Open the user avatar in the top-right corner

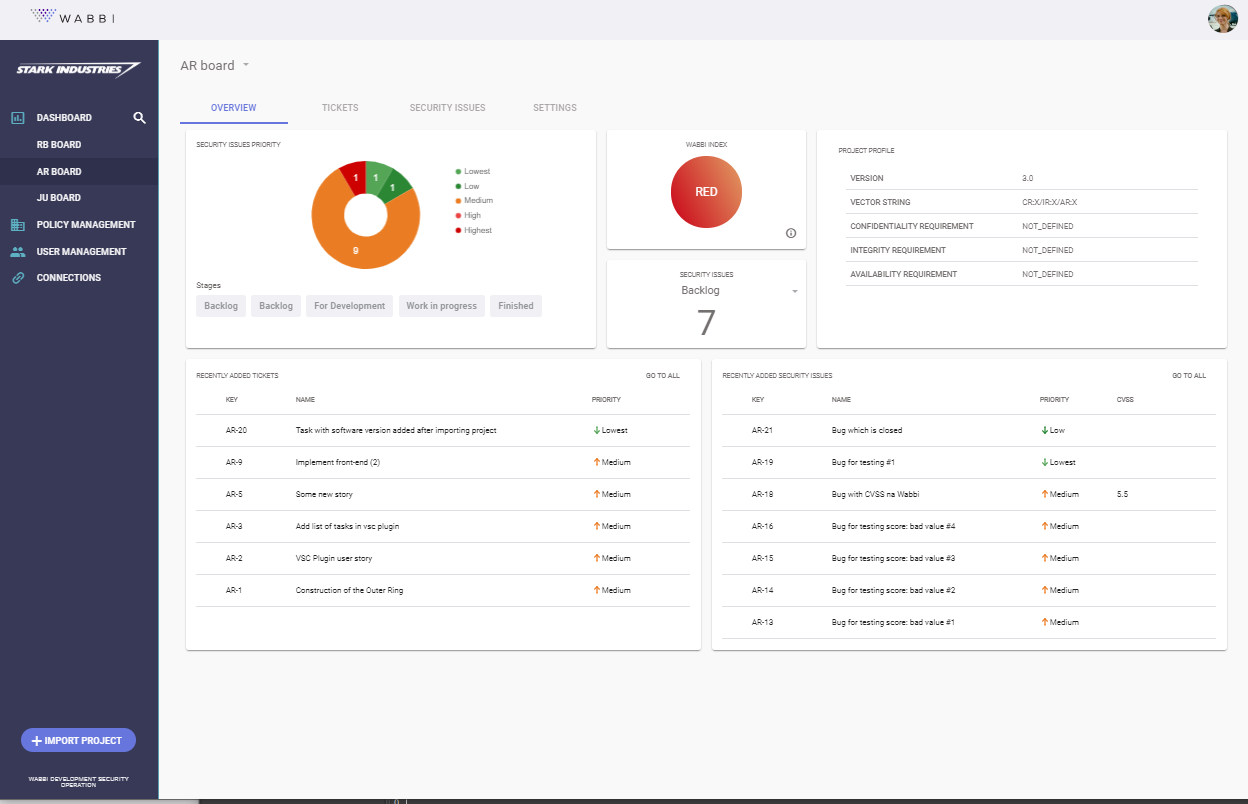1223,19
